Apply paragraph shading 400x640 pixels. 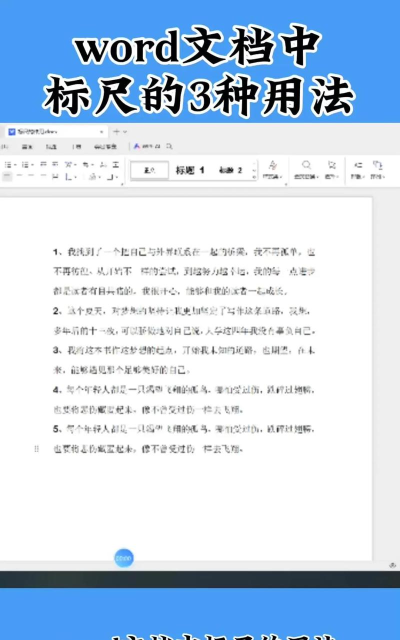click(x=94, y=176)
